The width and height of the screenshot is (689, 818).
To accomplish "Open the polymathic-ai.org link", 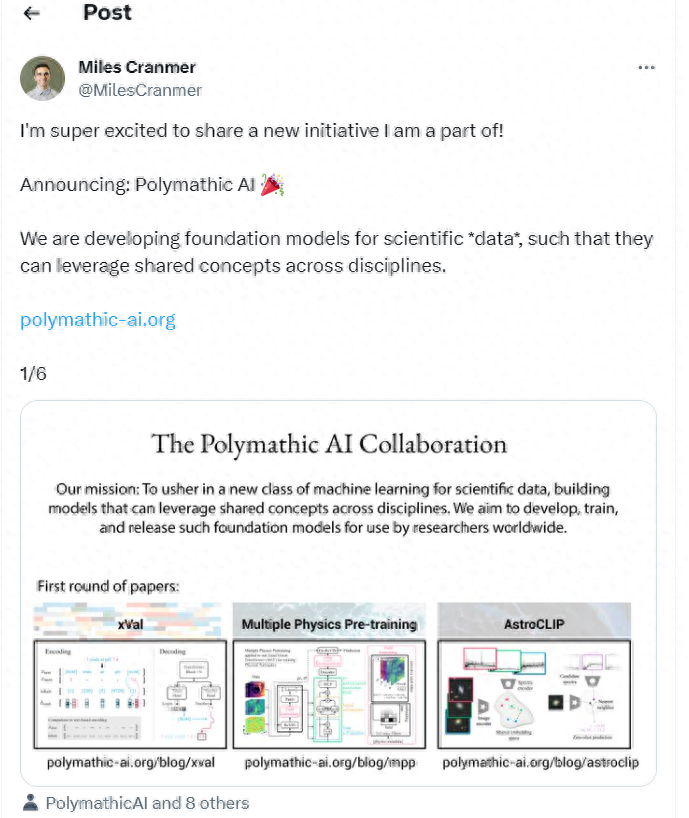I will (x=97, y=319).
